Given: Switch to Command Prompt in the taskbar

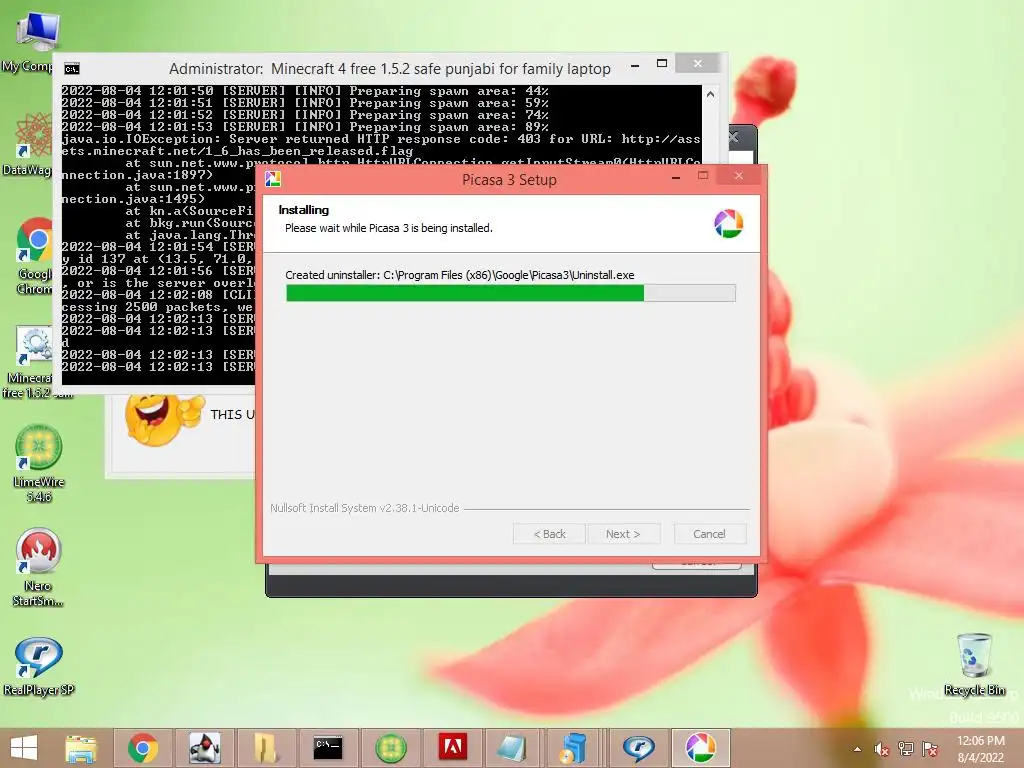Looking at the screenshot, I should (328, 748).
